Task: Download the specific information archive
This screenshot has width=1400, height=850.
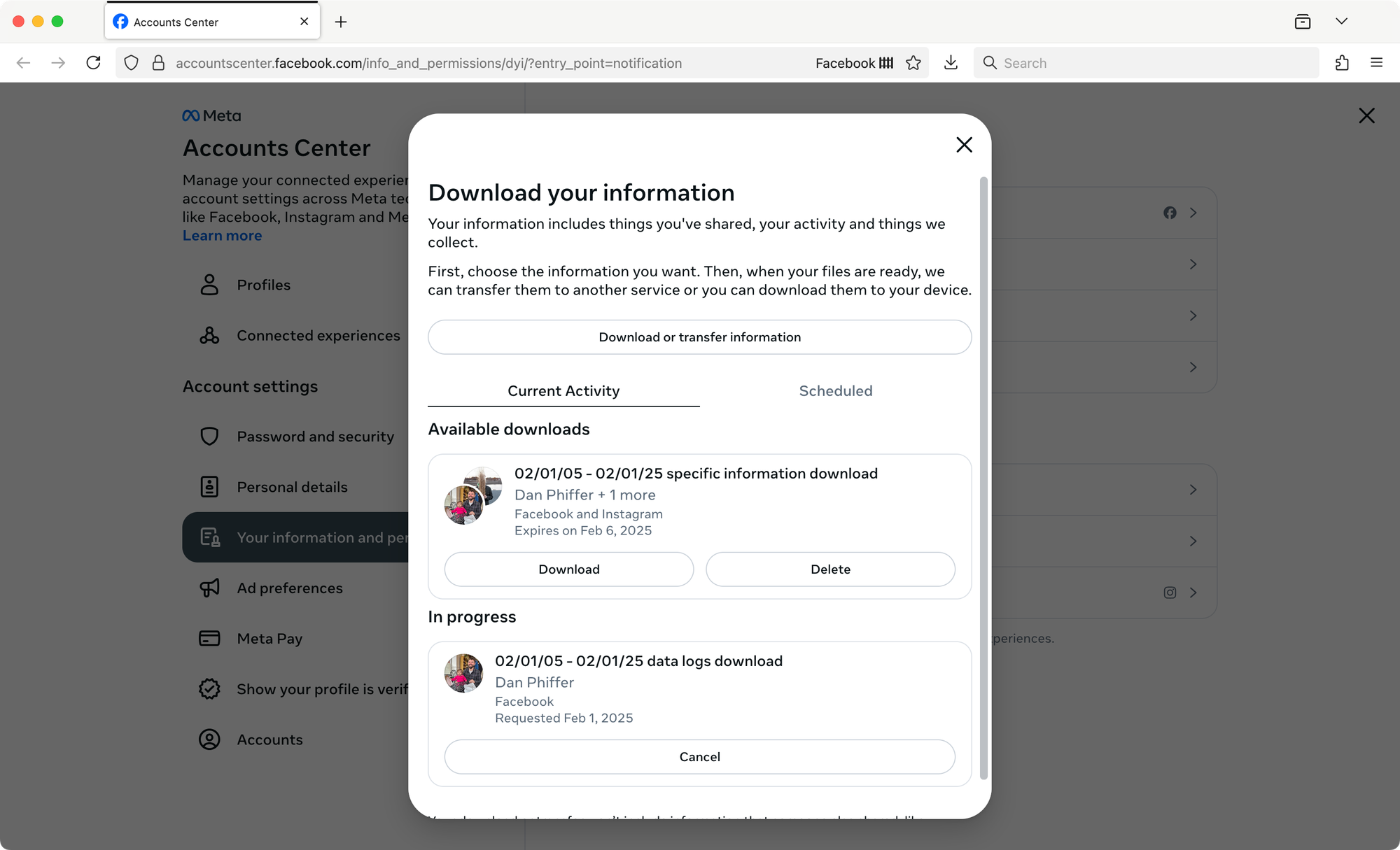Action: pos(568,569)
